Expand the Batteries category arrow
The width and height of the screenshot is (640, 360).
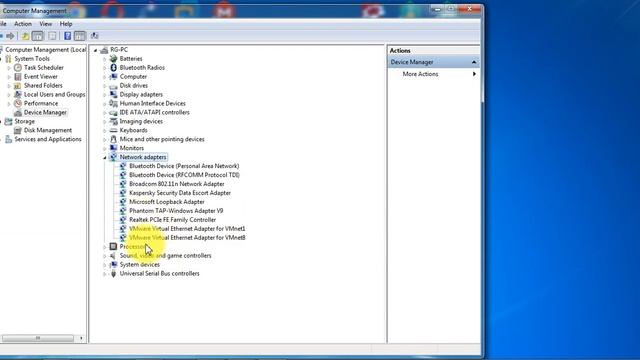coord(105,59)
